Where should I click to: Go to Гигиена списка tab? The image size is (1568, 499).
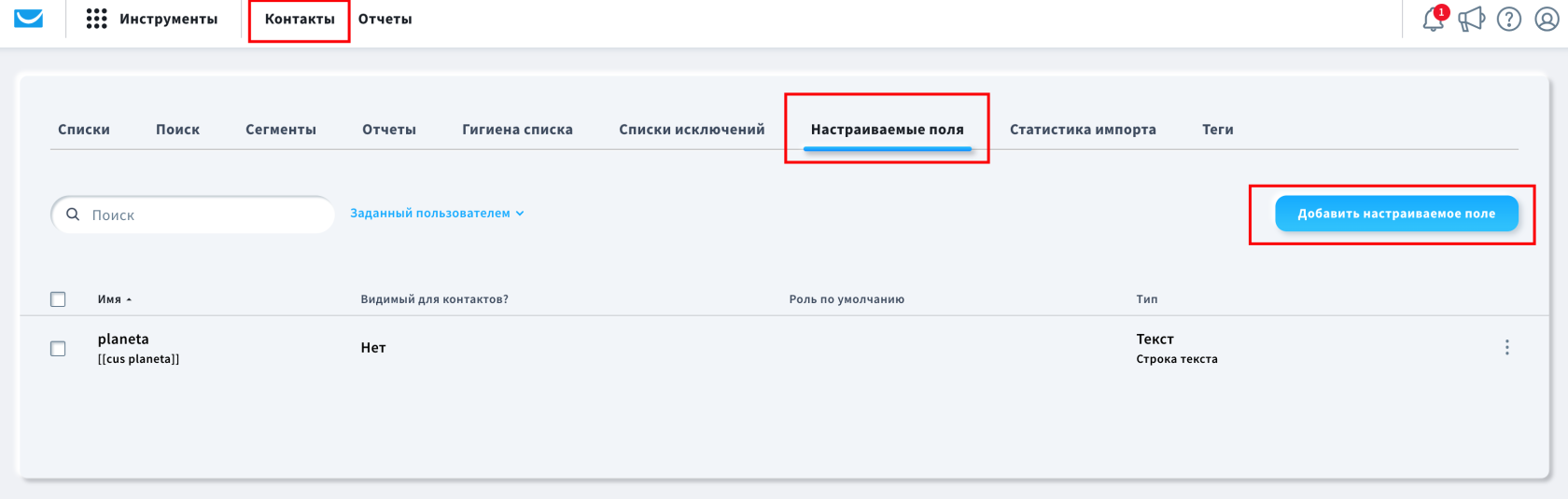517,130
